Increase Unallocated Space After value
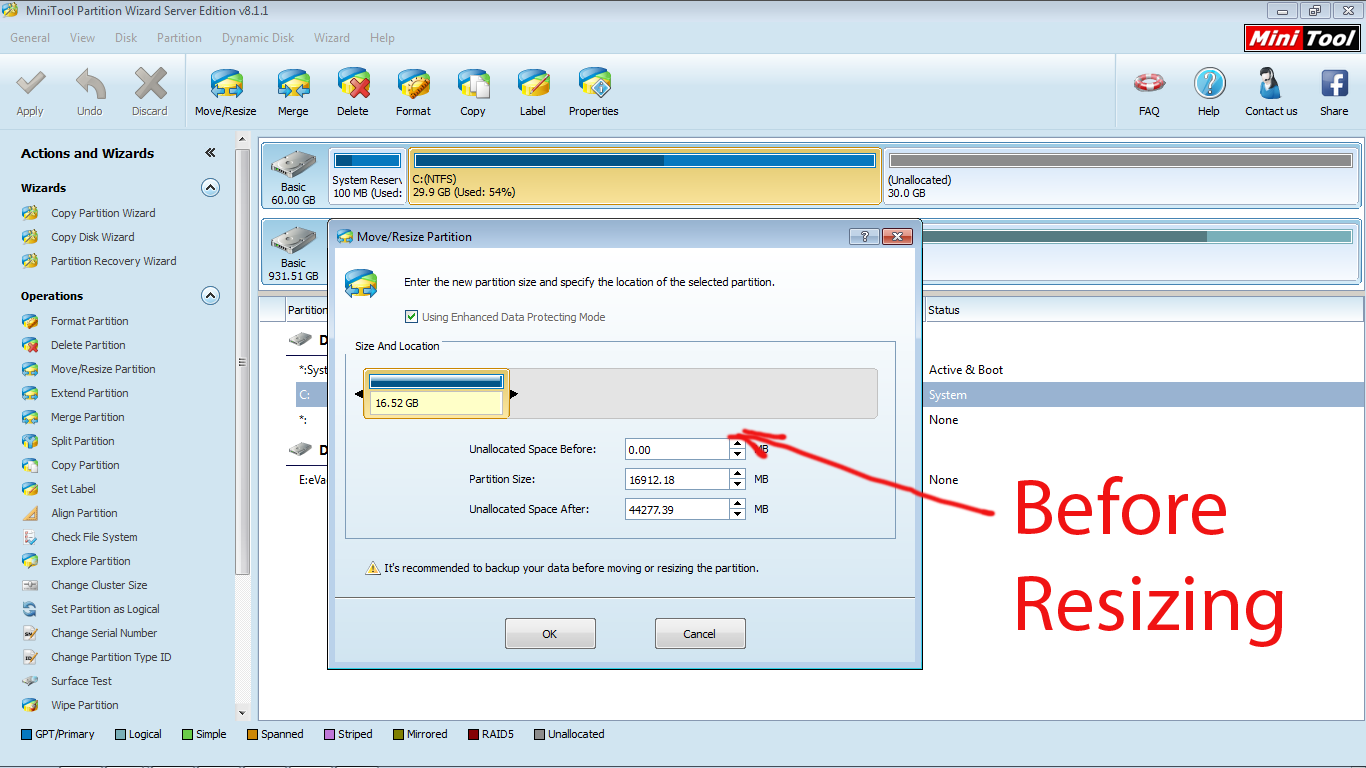Viewport: 1366px width, 768px height. 738,503
